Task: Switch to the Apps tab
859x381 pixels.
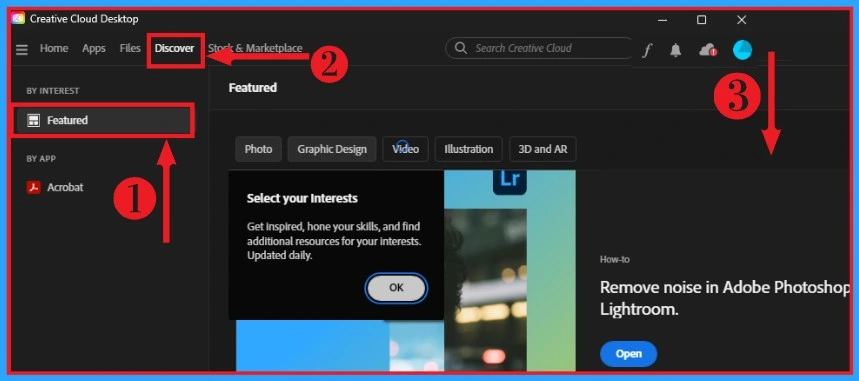Action: (x=94, y=48)
